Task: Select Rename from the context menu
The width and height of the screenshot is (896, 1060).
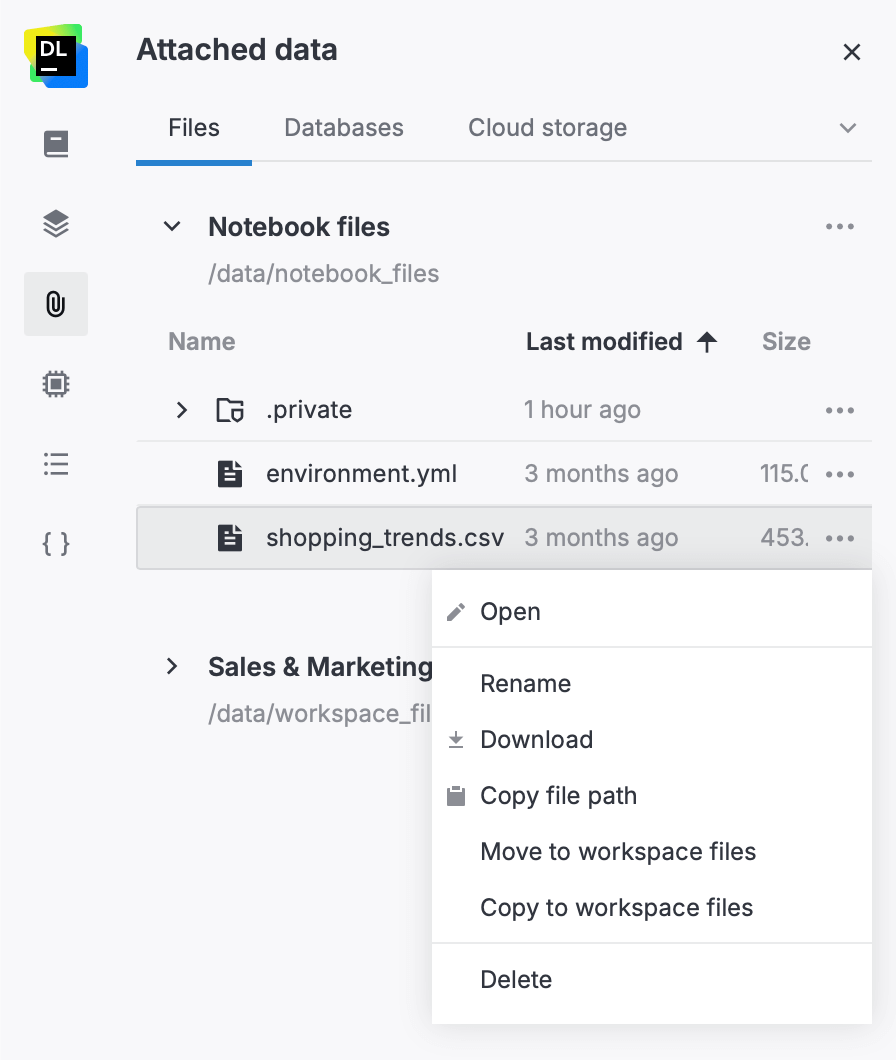Action: pyautogui.click(x=525, y=683)
